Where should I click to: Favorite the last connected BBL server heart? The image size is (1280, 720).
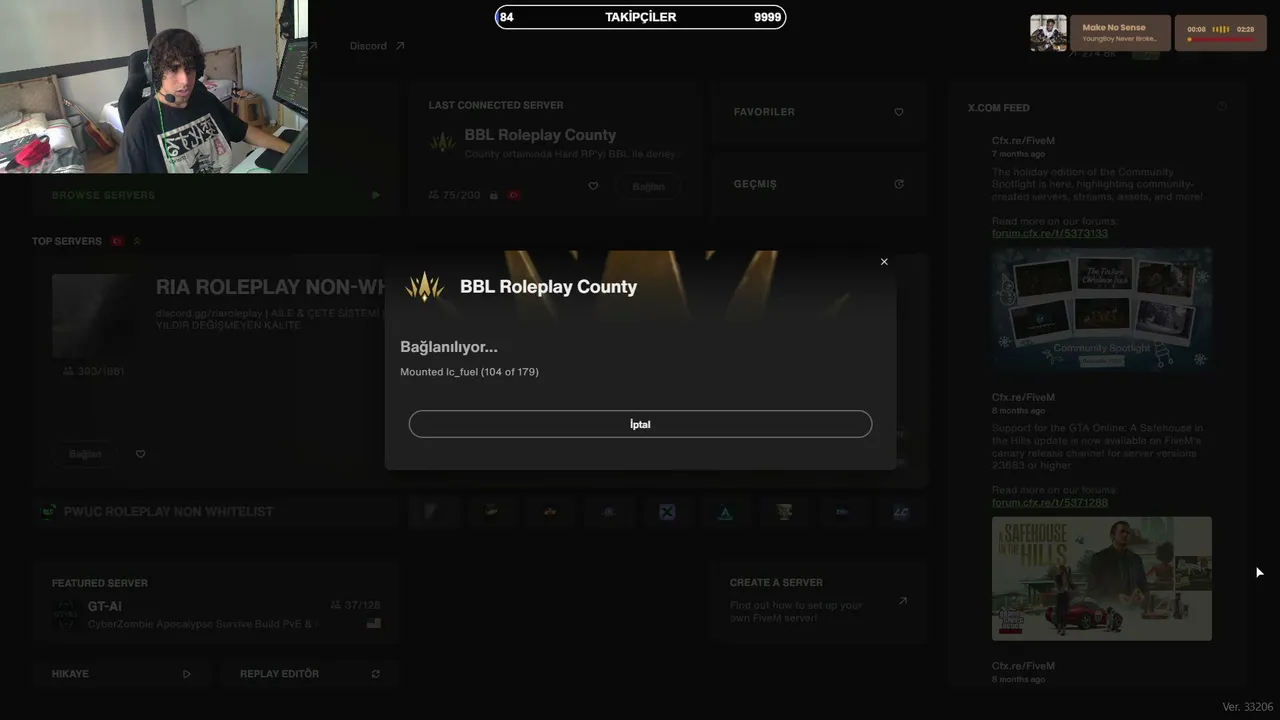(x=593, y=186)
